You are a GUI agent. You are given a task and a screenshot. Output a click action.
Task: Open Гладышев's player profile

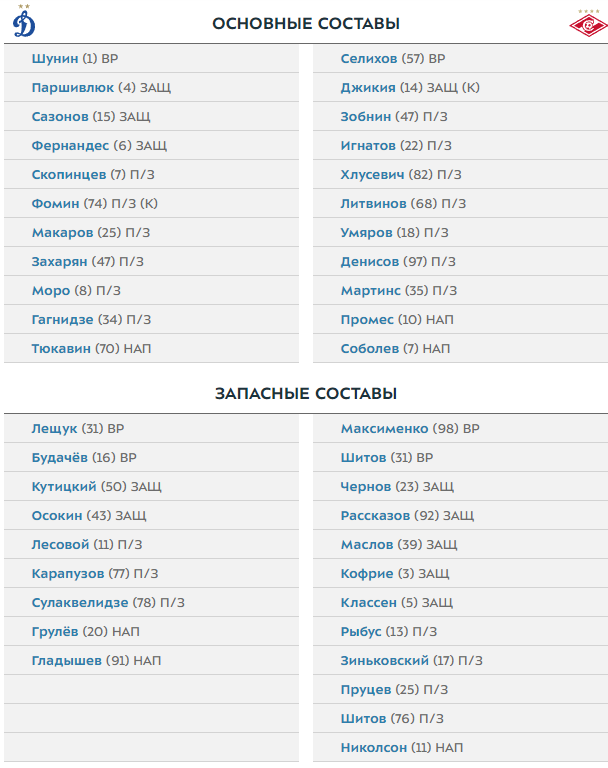[x=65, y=661]
